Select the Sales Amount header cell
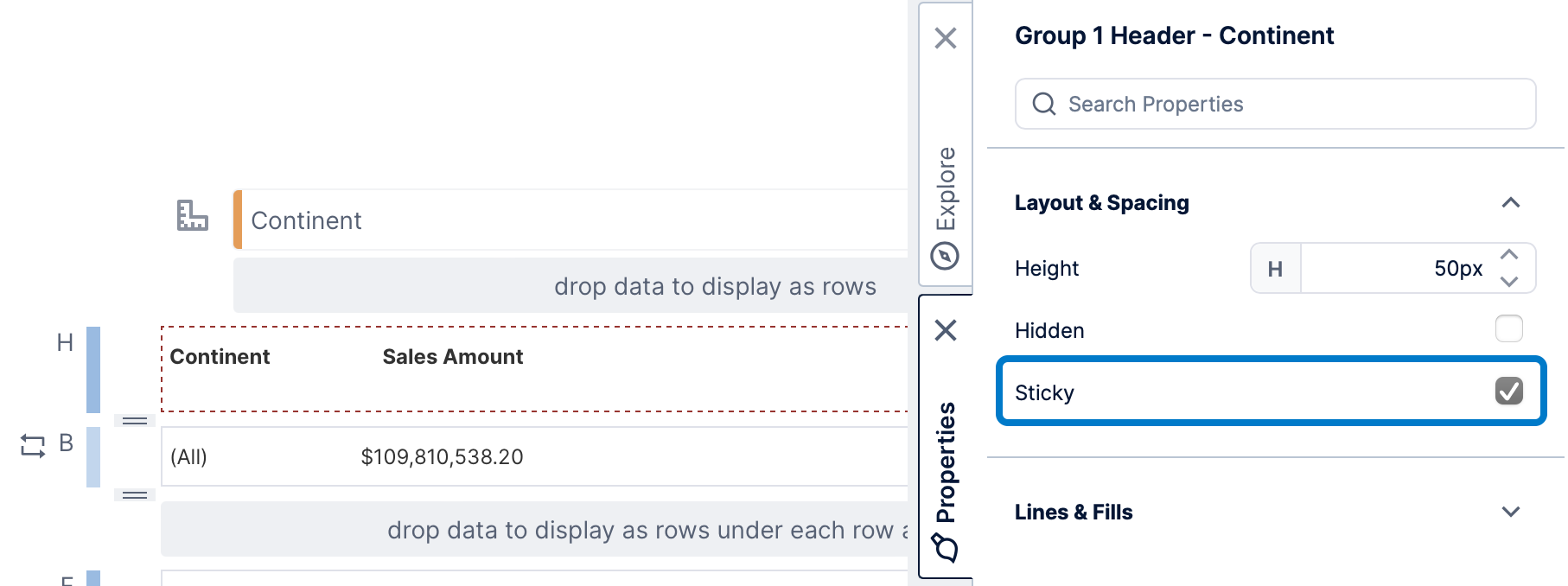Image resolution: width=1568 pixels, height=586 pixels. 452,357
